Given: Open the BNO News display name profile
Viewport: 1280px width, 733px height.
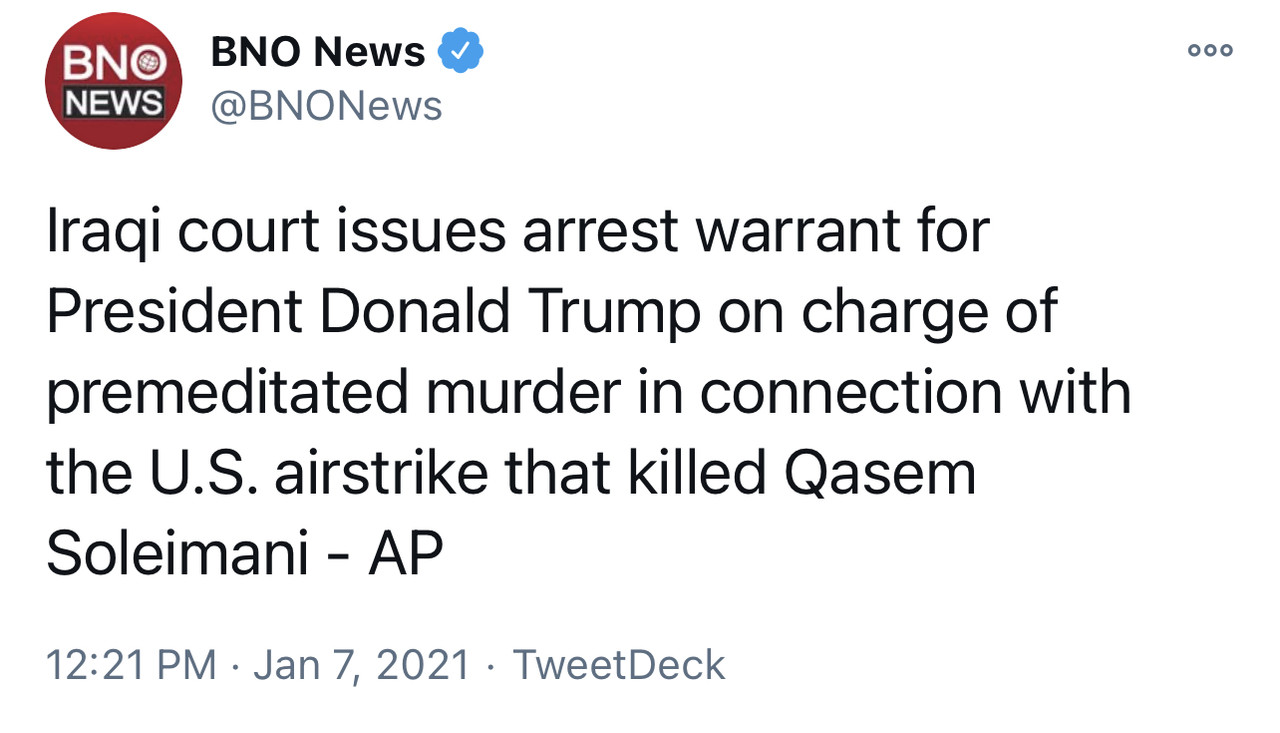Looking at the screenshot, I should pyautogui.click(x=318, y=51).
